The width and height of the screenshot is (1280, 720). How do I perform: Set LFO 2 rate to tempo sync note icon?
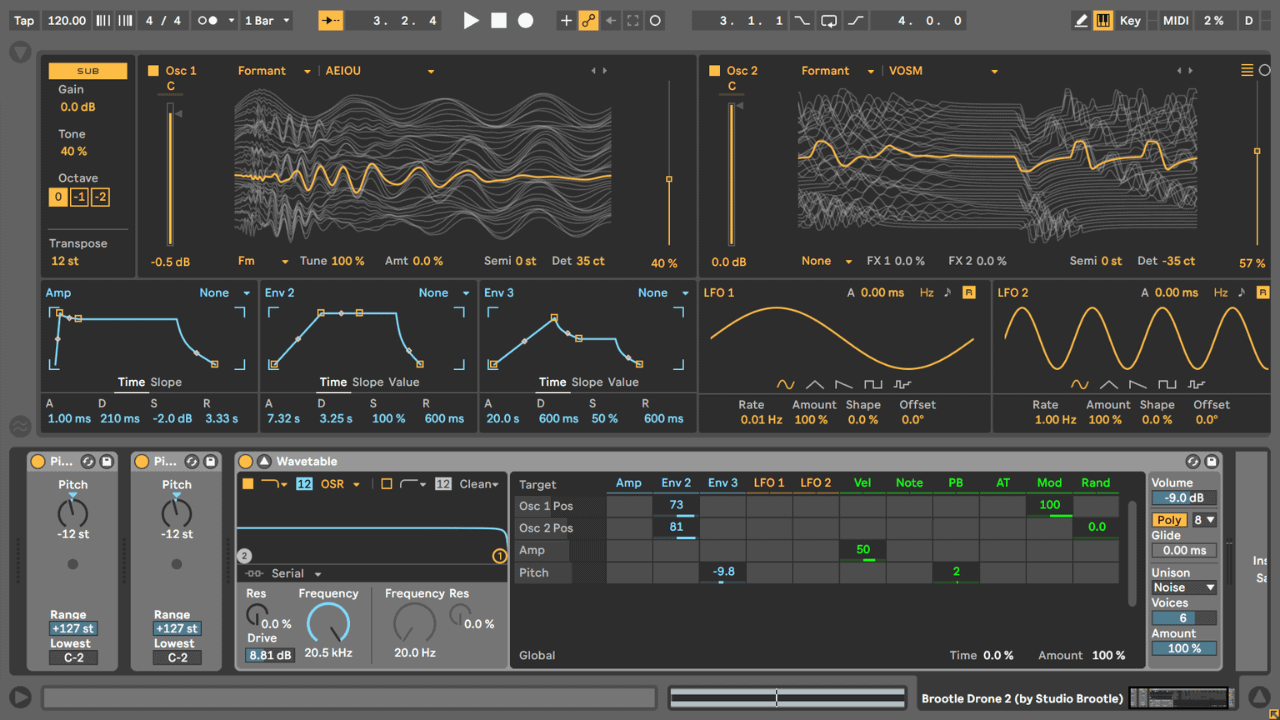(1241, 292)
